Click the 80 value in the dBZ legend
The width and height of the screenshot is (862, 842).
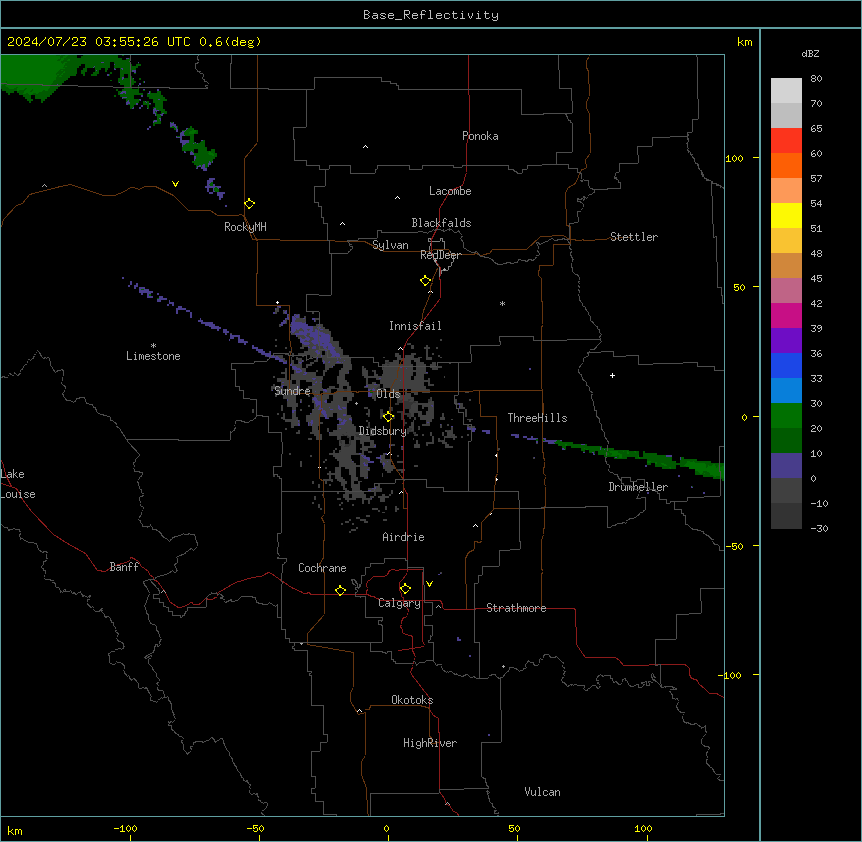816,79
